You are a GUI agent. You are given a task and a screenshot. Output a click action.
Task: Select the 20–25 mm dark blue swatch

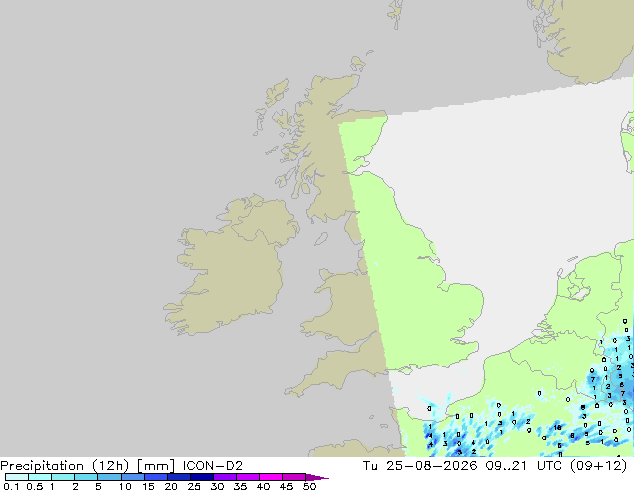[x=179, y=477]
